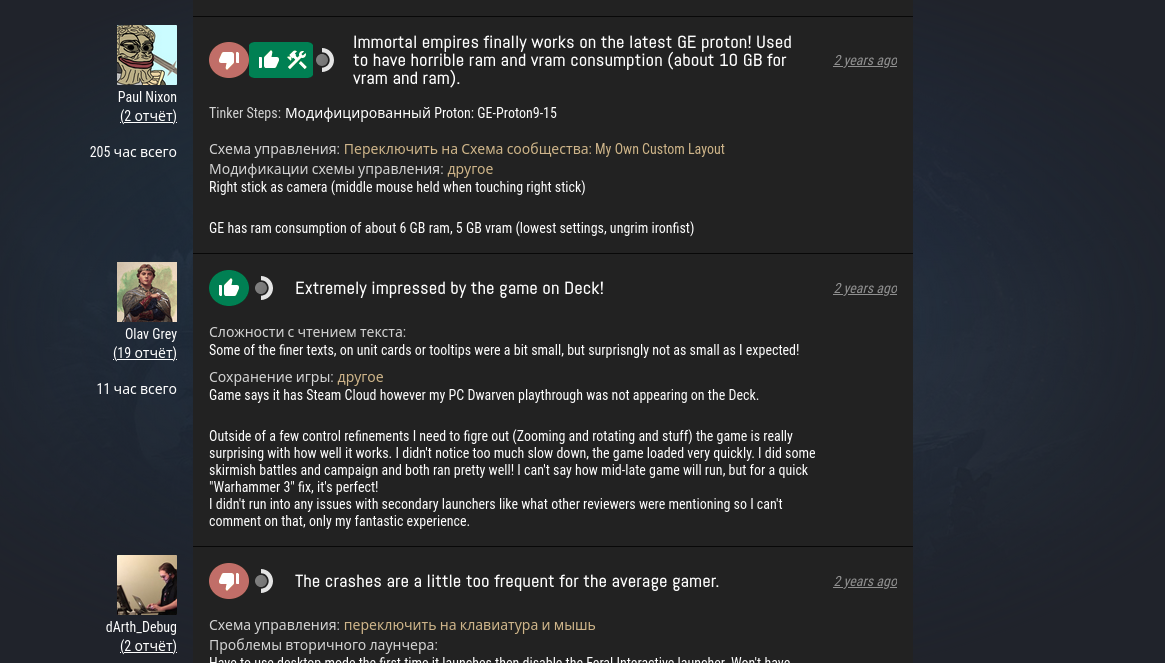Open Olav Grey's profile picture
Screen dimensions: 1165x663
[146, 292]
